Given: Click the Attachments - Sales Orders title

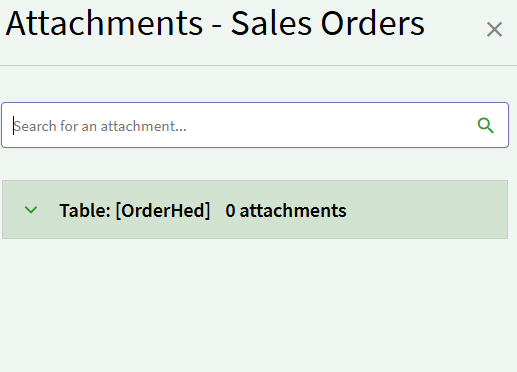Looking at the screenshot, I should [215, 23].
